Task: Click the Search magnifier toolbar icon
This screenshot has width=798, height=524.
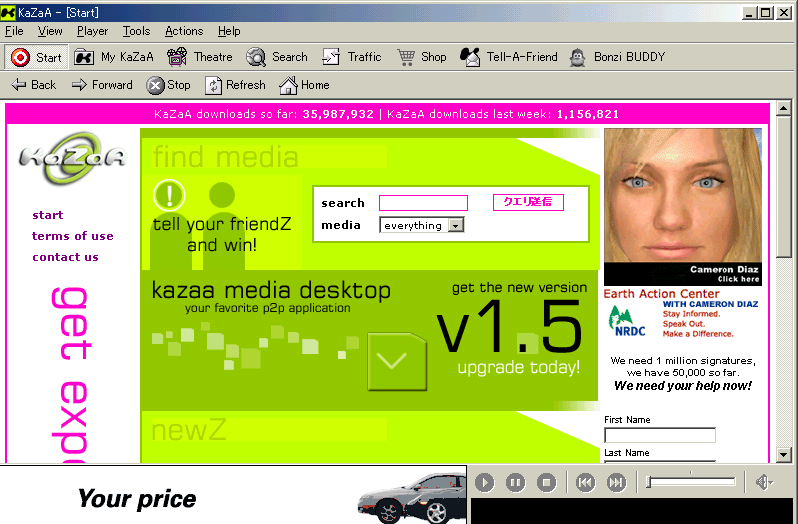Action: tap(256, 57)
